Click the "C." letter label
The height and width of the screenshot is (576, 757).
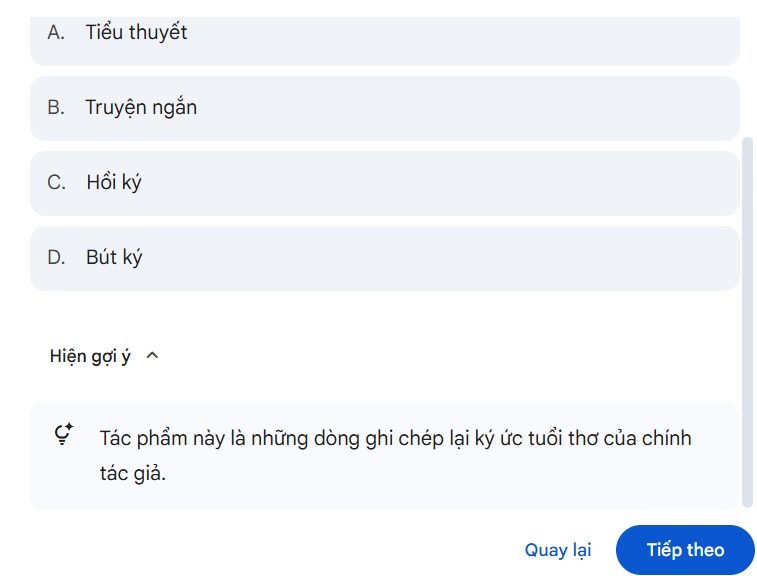(x=56, y=182)
